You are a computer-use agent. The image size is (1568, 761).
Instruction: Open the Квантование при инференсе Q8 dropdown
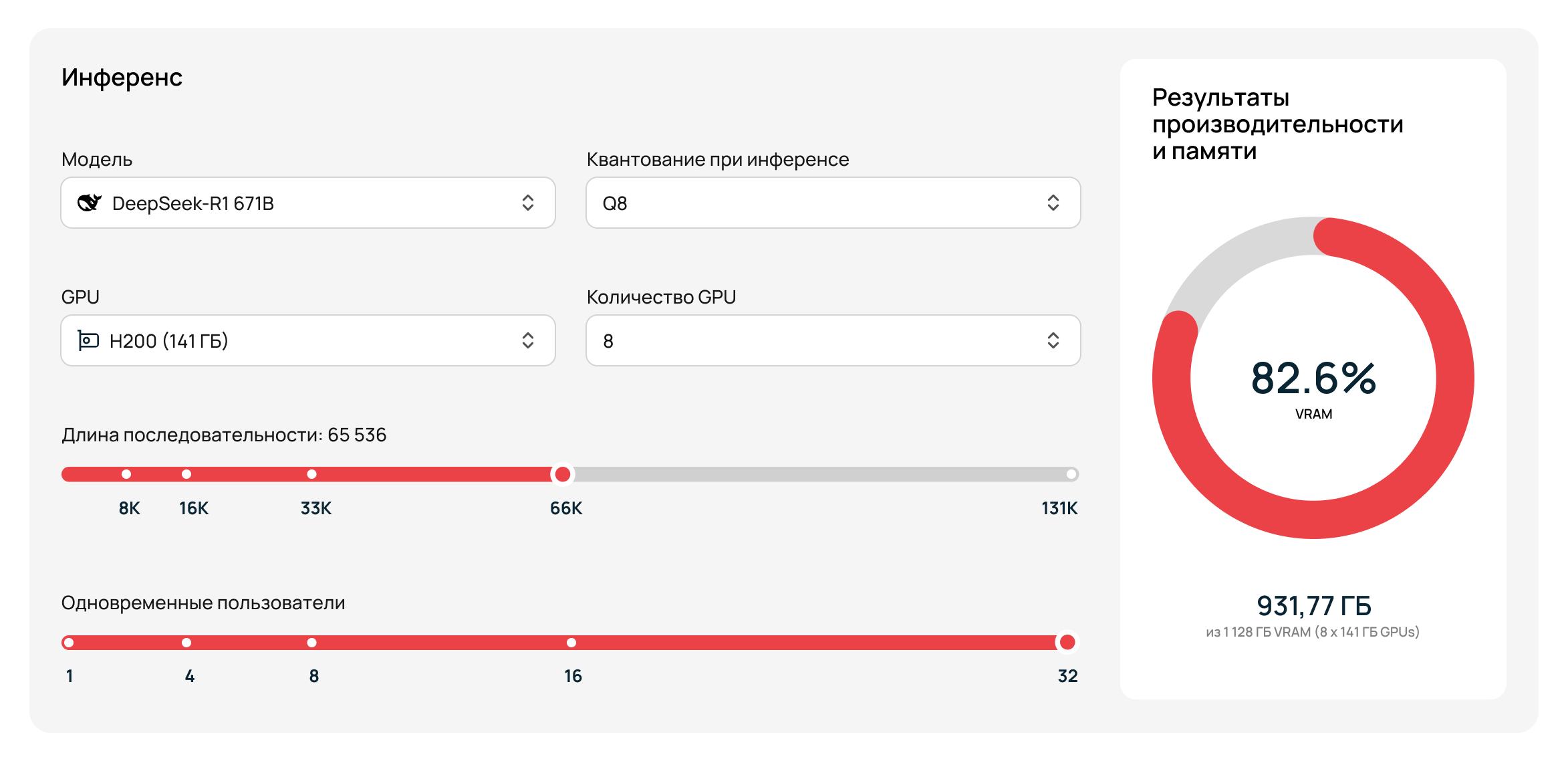pos(832,203)
